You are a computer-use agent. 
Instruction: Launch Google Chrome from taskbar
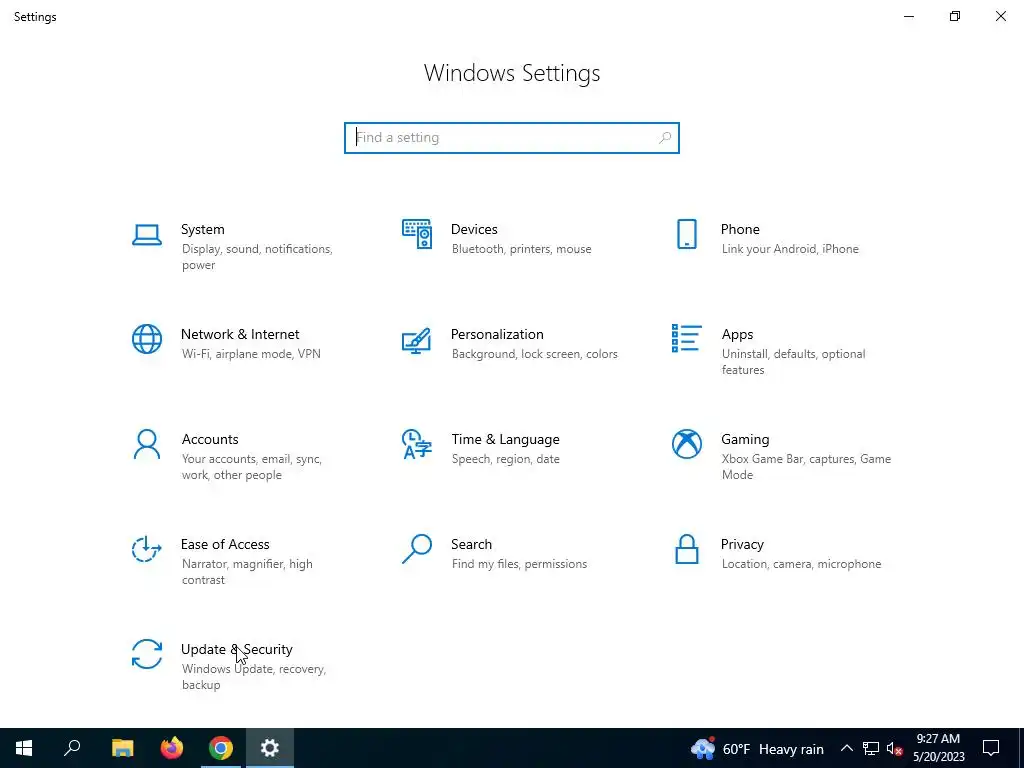[221, 748]
